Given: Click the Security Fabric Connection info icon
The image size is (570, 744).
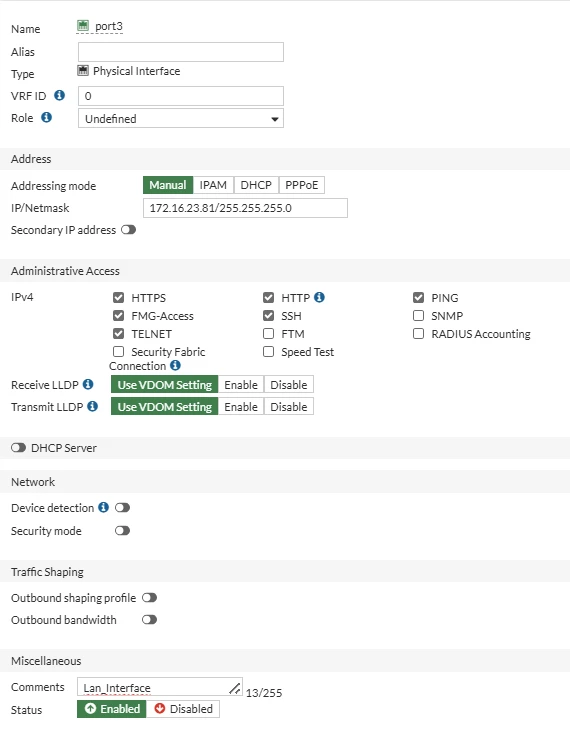Looking at the screenshot, I should point(175,365).
